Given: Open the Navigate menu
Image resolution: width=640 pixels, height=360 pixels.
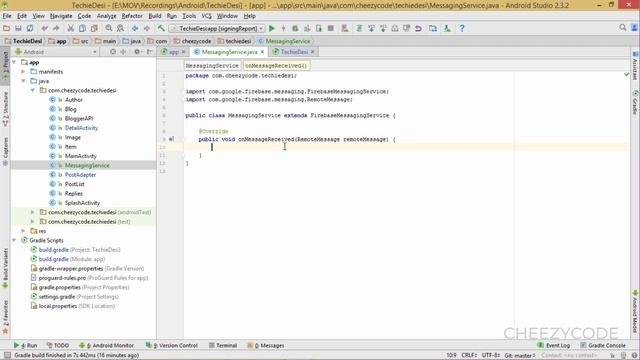Looking at the screenshot, I should [x=61, y=16].
